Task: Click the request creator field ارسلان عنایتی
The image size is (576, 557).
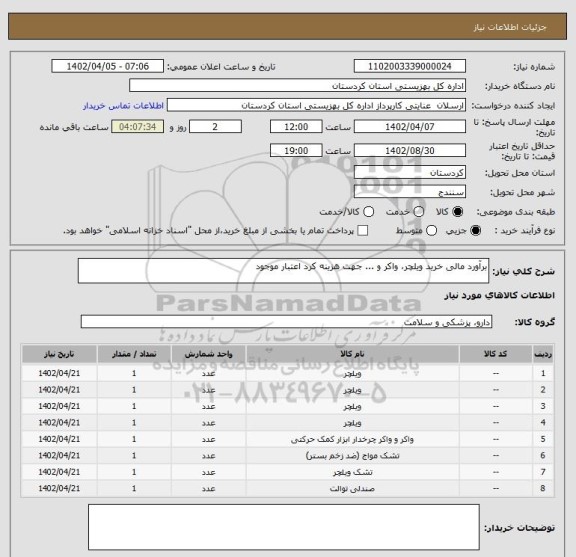Action: (316, 105)
